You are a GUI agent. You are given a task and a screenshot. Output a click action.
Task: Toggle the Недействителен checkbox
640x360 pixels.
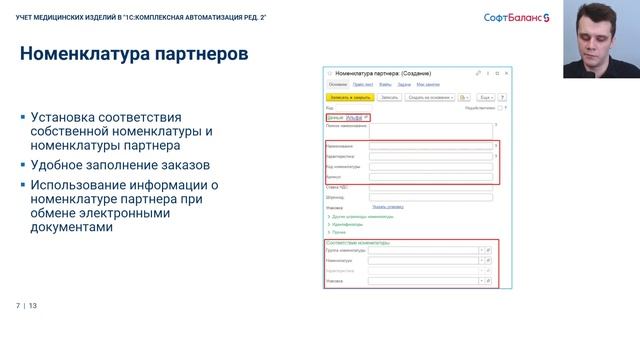coord(500,108)
